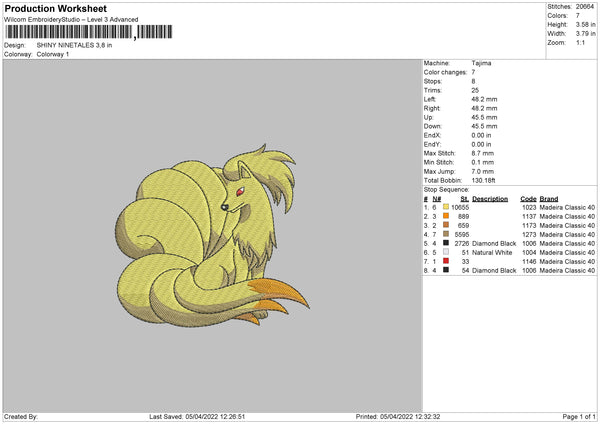The width and height of the screenshot is (600, 424).
Task: Click the Stops value 8
Action: click(x=473, y=81)
